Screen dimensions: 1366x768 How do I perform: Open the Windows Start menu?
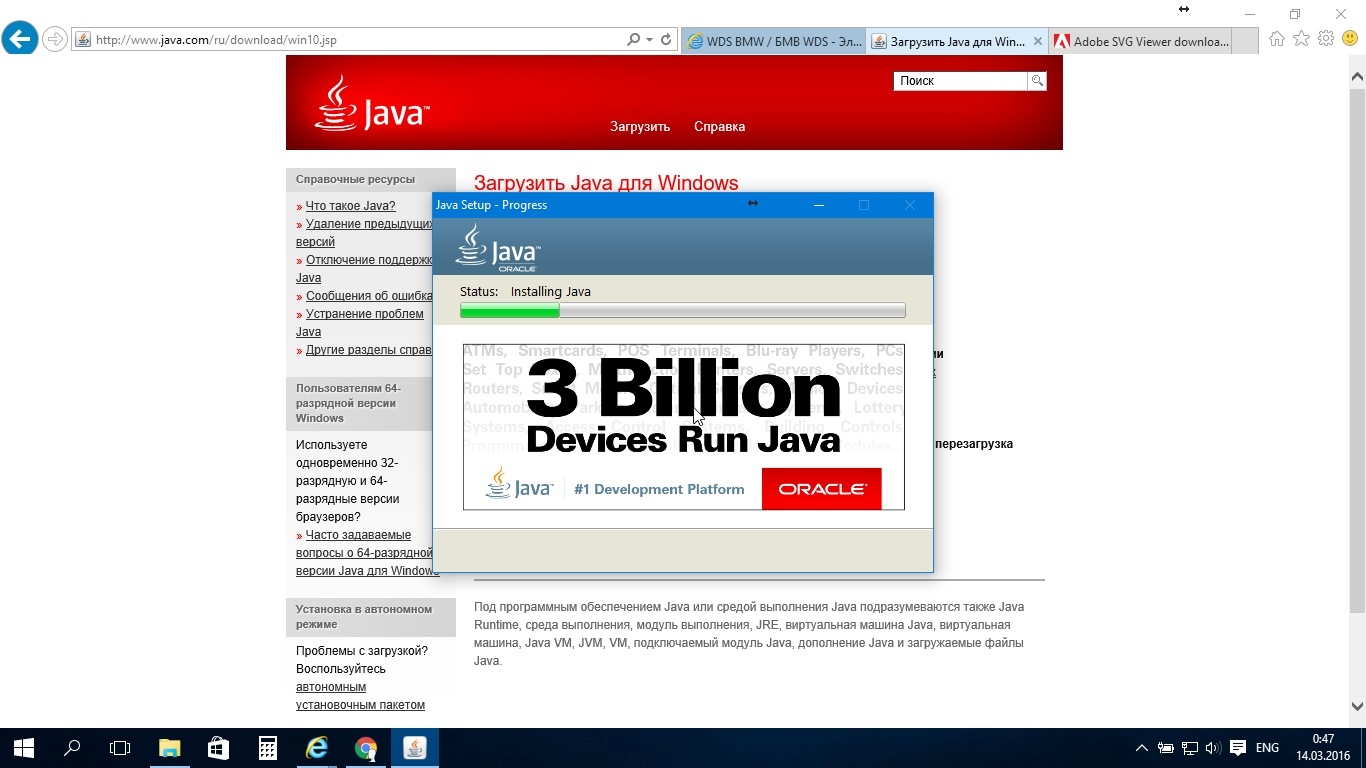[x=24, y=748]
